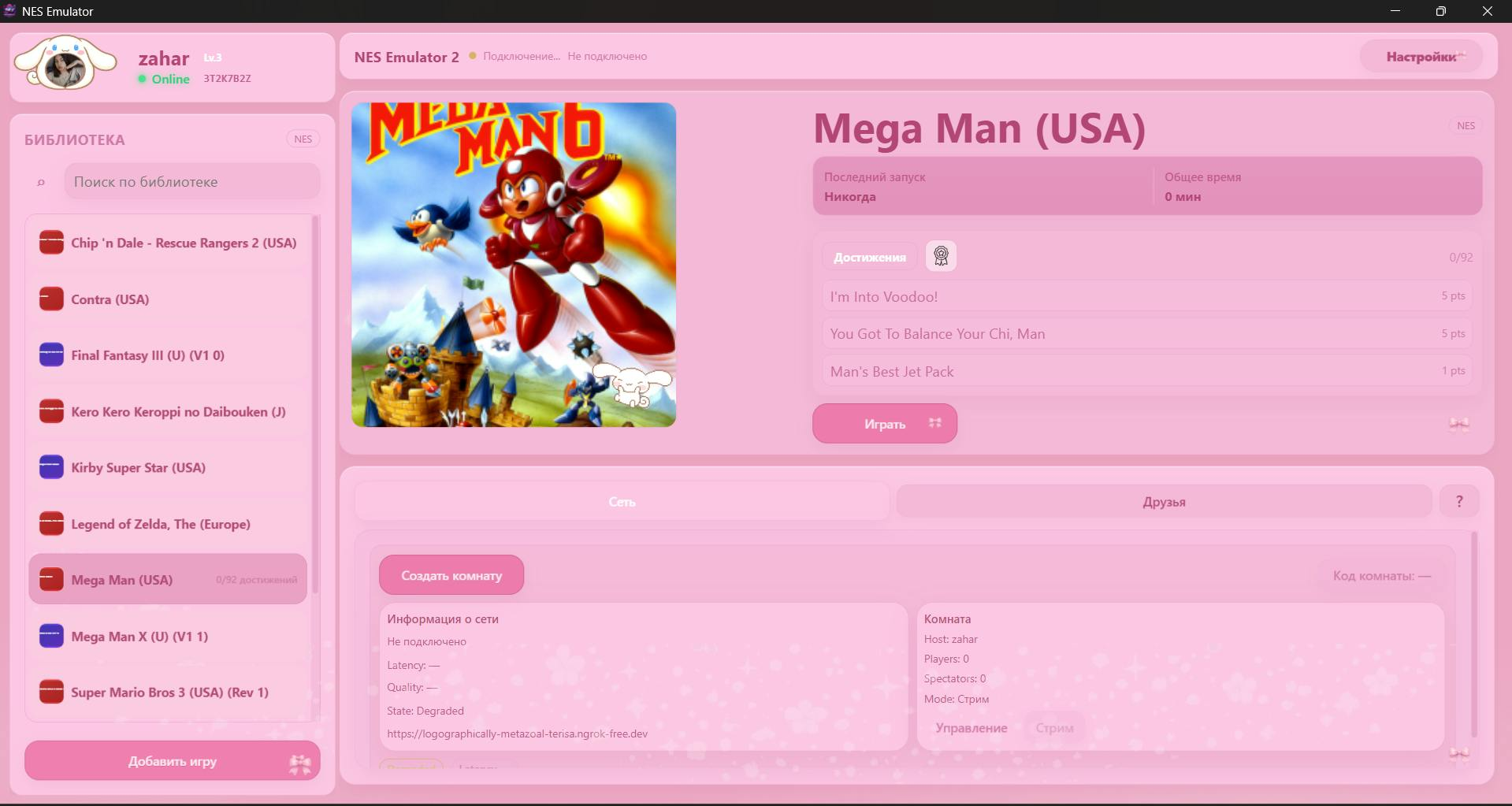Click the Legend of Zelda cartridge icon
This screenshot has height=806, width=1512.
pyautogui.click(x=51, y=524)
